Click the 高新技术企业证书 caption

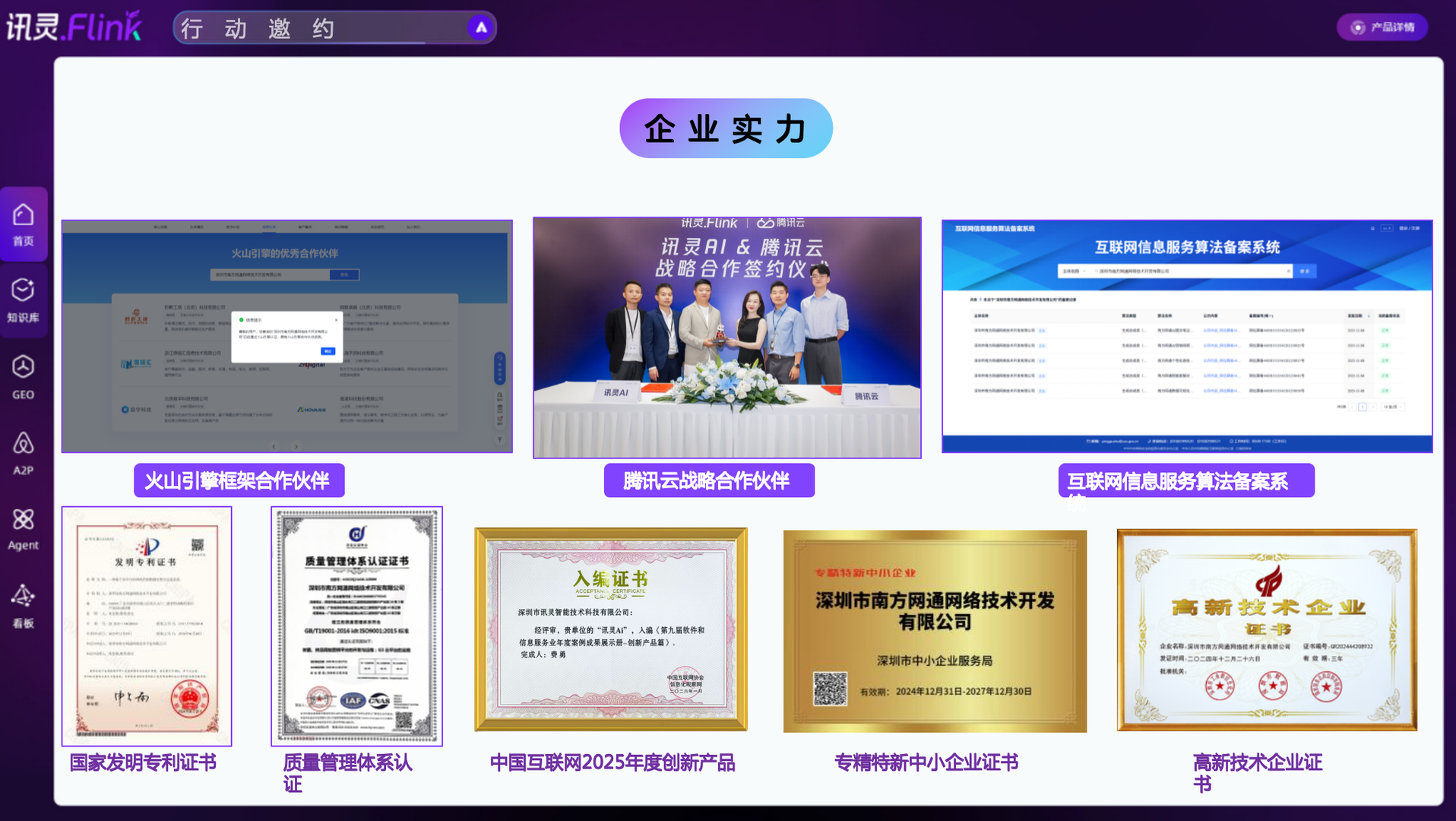(1258, 773)
